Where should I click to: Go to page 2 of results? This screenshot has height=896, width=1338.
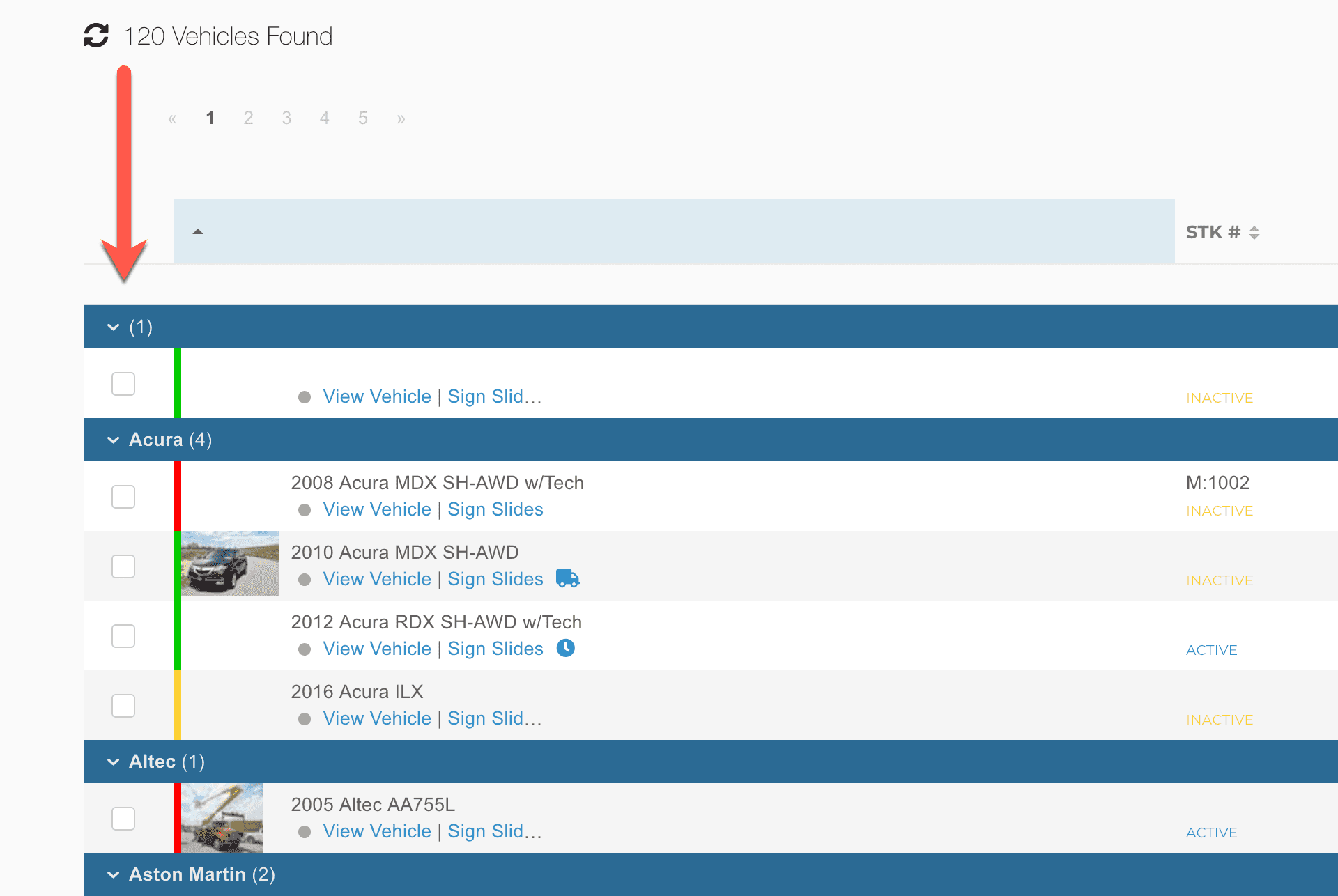coord(248,118)
